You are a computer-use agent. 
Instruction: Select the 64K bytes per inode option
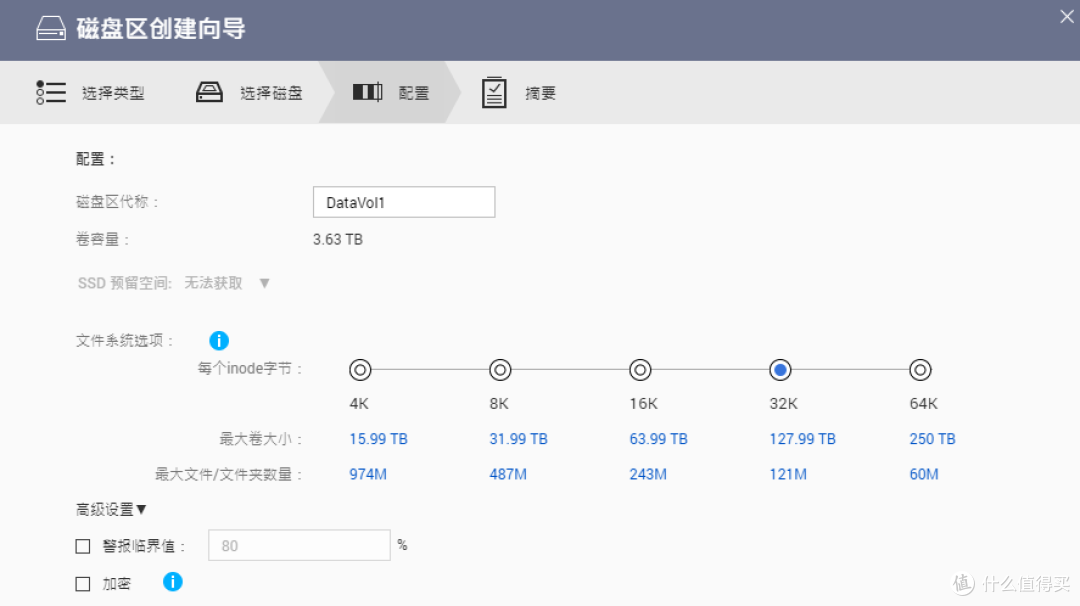tap(920, 370)
